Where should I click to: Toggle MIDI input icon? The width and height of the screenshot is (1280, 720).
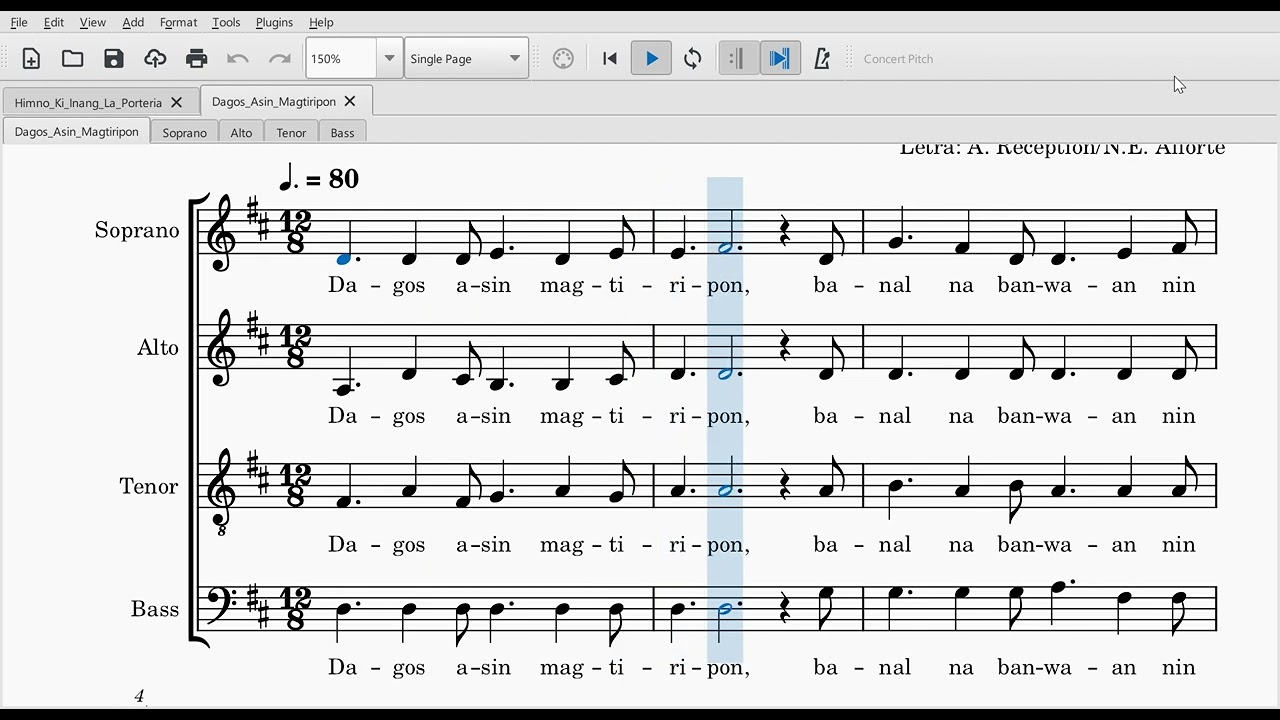pos(563,59)
